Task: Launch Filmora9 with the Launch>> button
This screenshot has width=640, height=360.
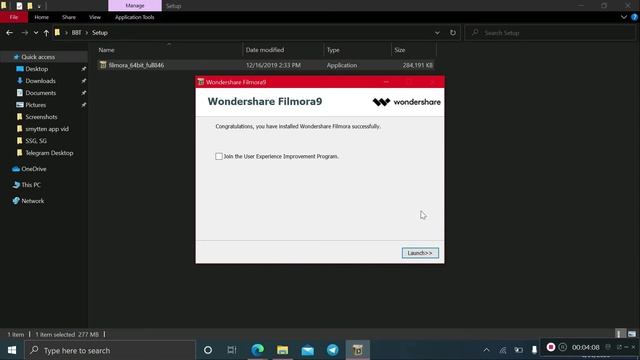Action: pos(420,253)
